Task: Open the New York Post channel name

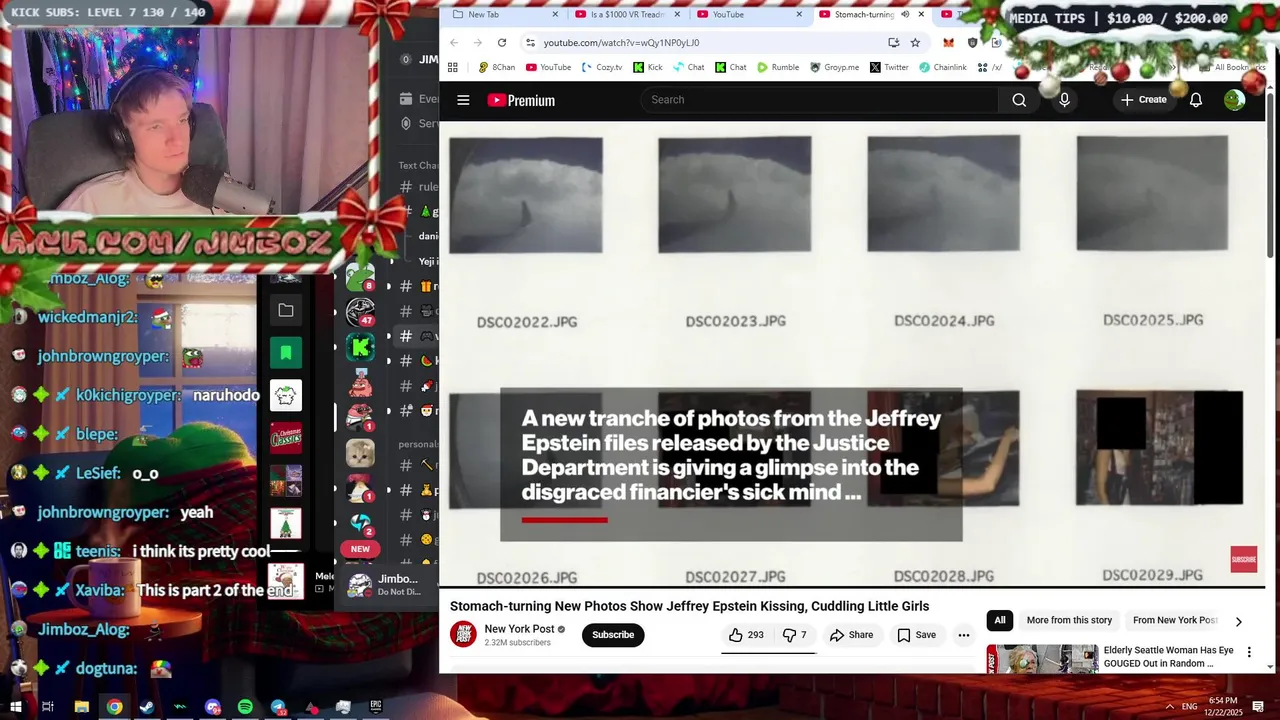Action: click(x=519, y=629)
